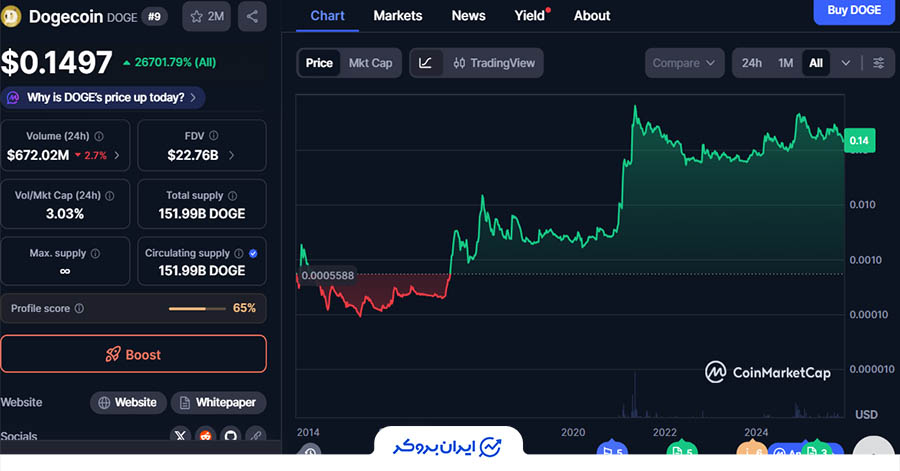Image resolution: width=900 pixels, height=471 pixels.
Task: Switch to TradingView candlestick chart
Action: pos(494,63)
